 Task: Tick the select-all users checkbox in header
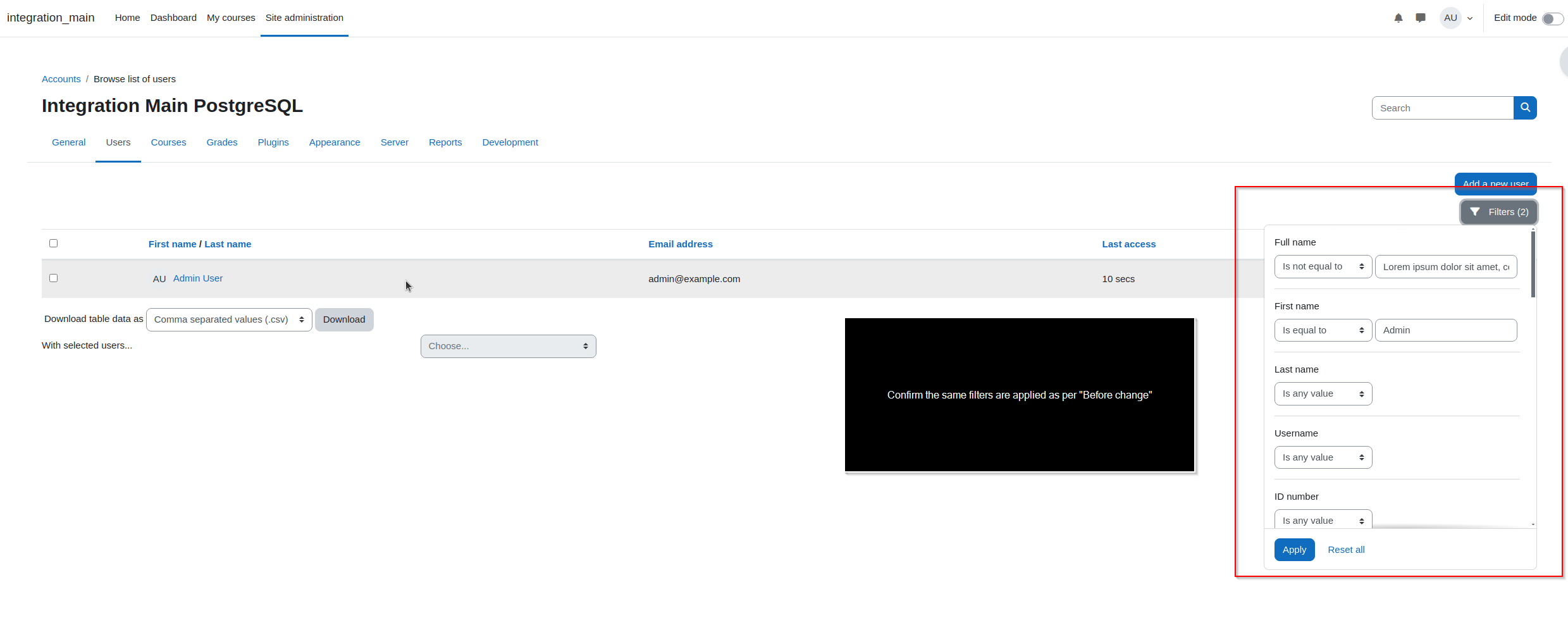point(54,244)
